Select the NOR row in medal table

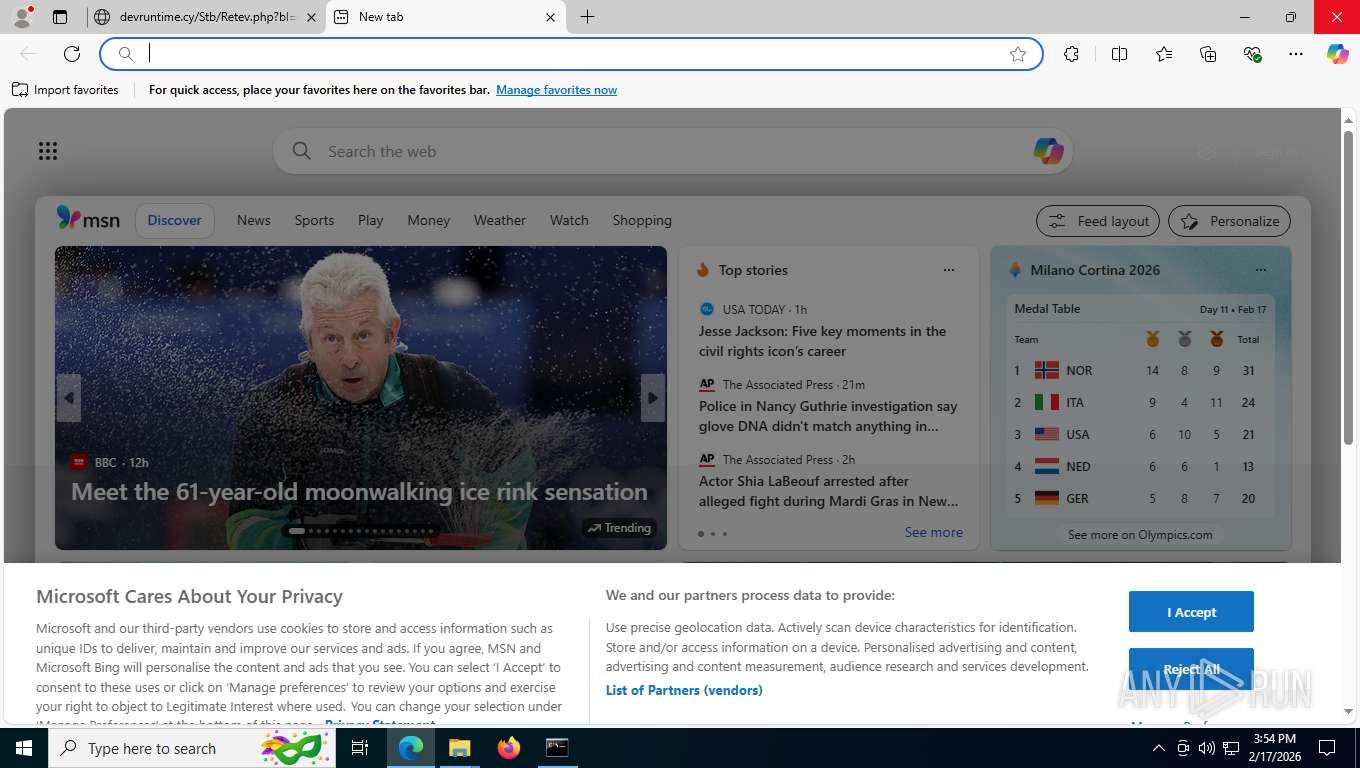[1140, 370]
